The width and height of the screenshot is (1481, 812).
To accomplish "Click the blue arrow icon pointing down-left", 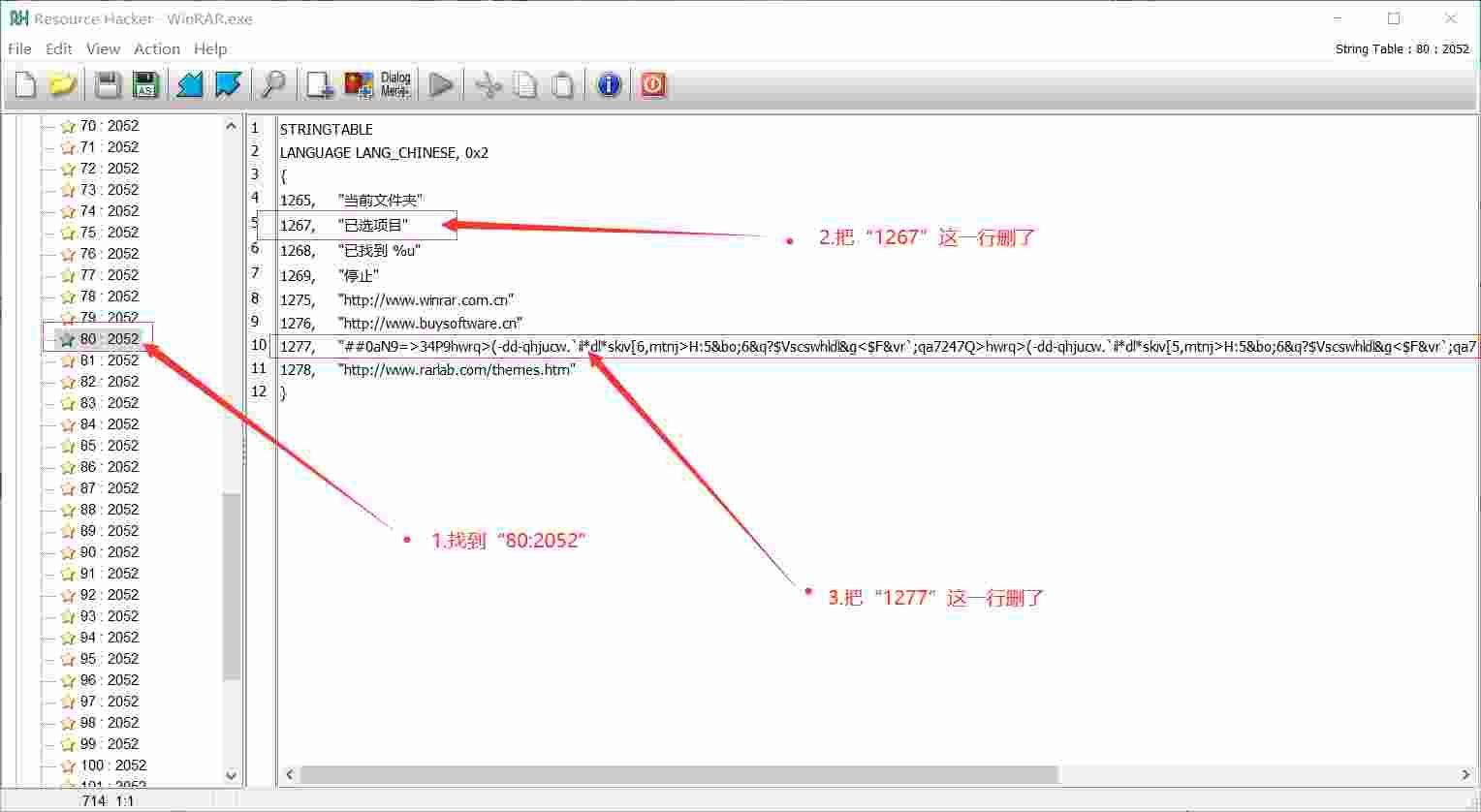I will click(x=190, y=85).
